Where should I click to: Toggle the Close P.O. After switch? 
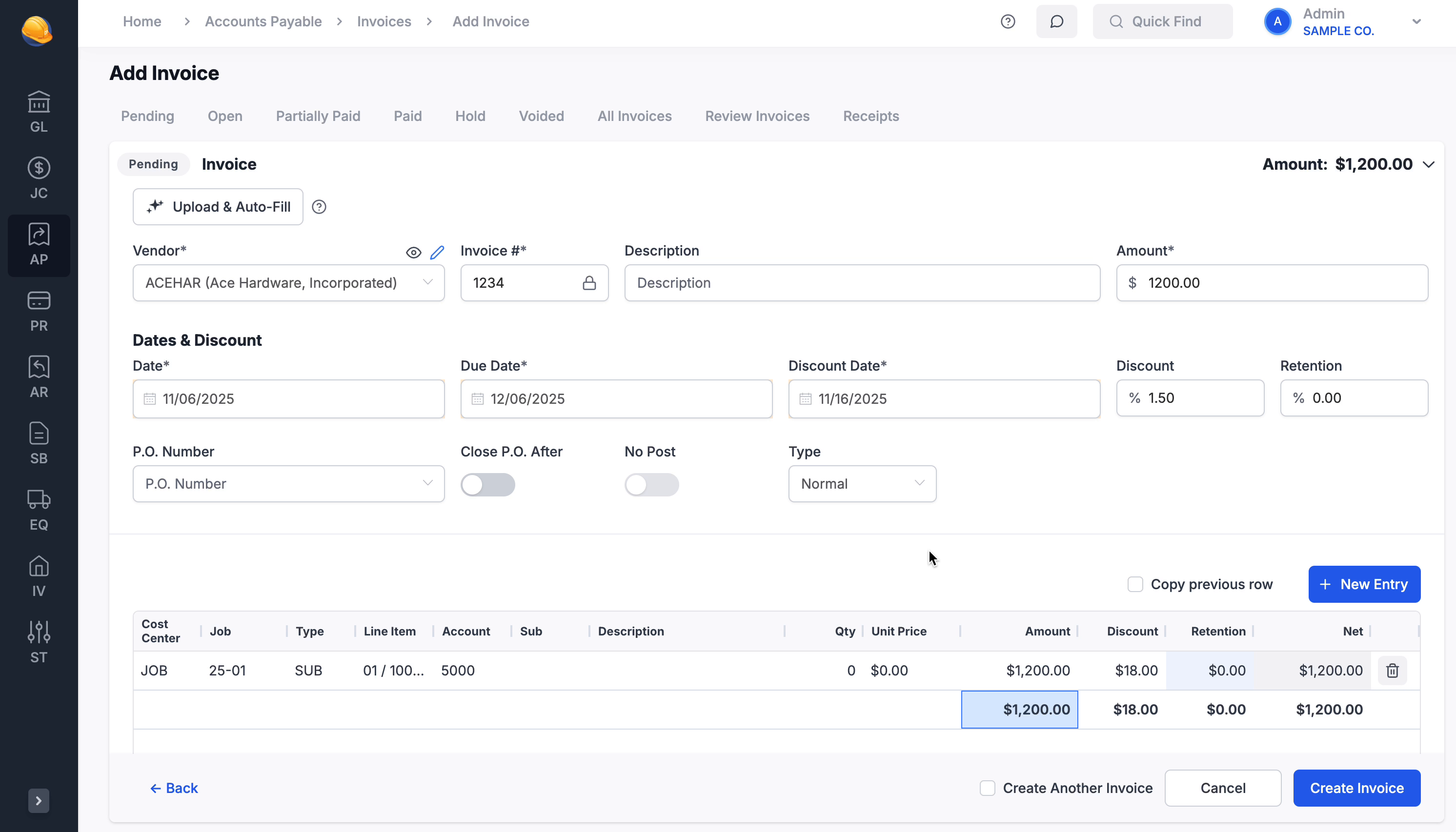487,484
